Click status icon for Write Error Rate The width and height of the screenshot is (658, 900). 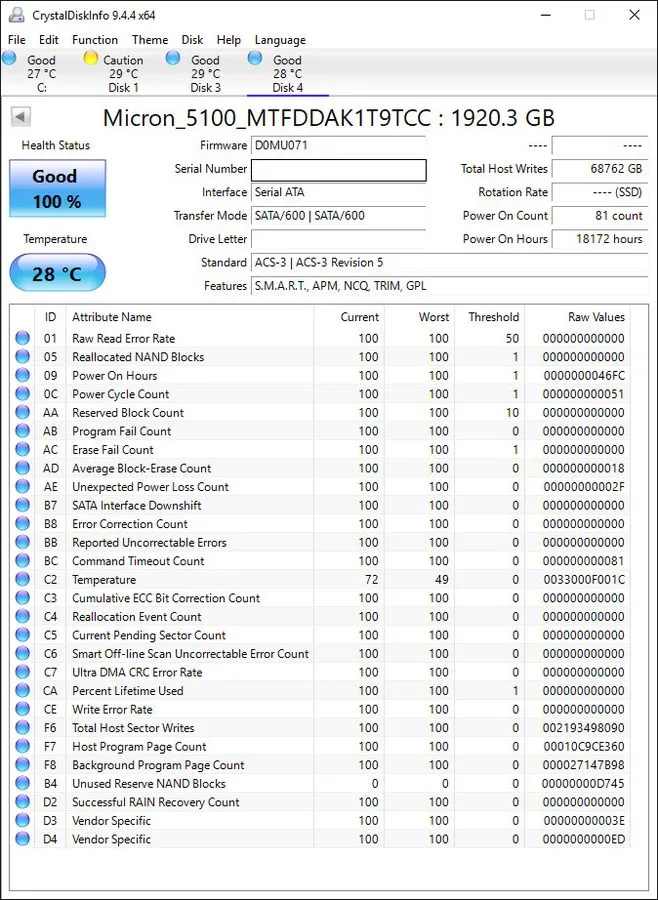[x=22, y=709]
